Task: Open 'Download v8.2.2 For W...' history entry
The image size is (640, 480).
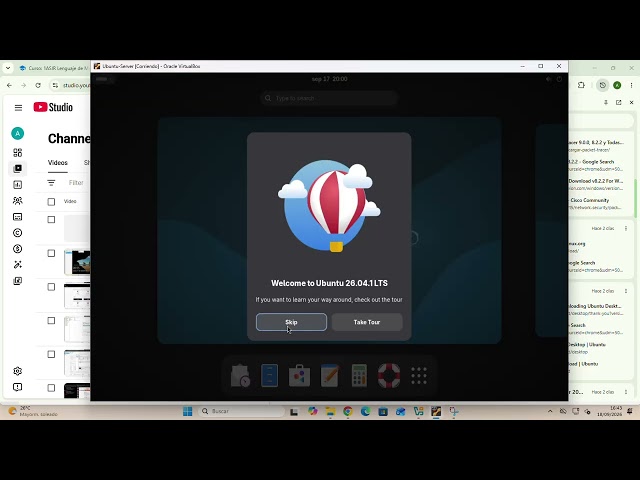Action: click(596, 184)
